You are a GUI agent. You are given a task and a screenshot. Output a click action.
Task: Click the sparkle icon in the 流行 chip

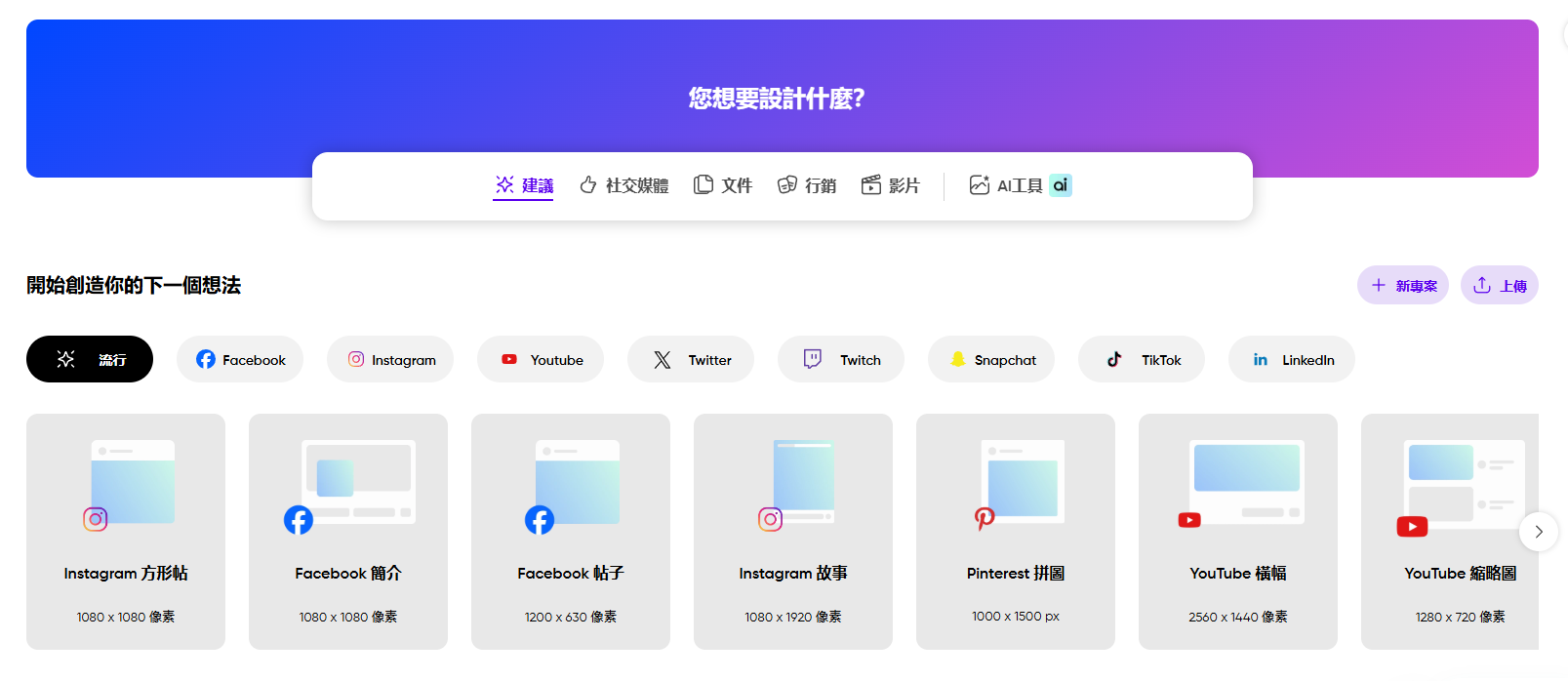point(65,359)
